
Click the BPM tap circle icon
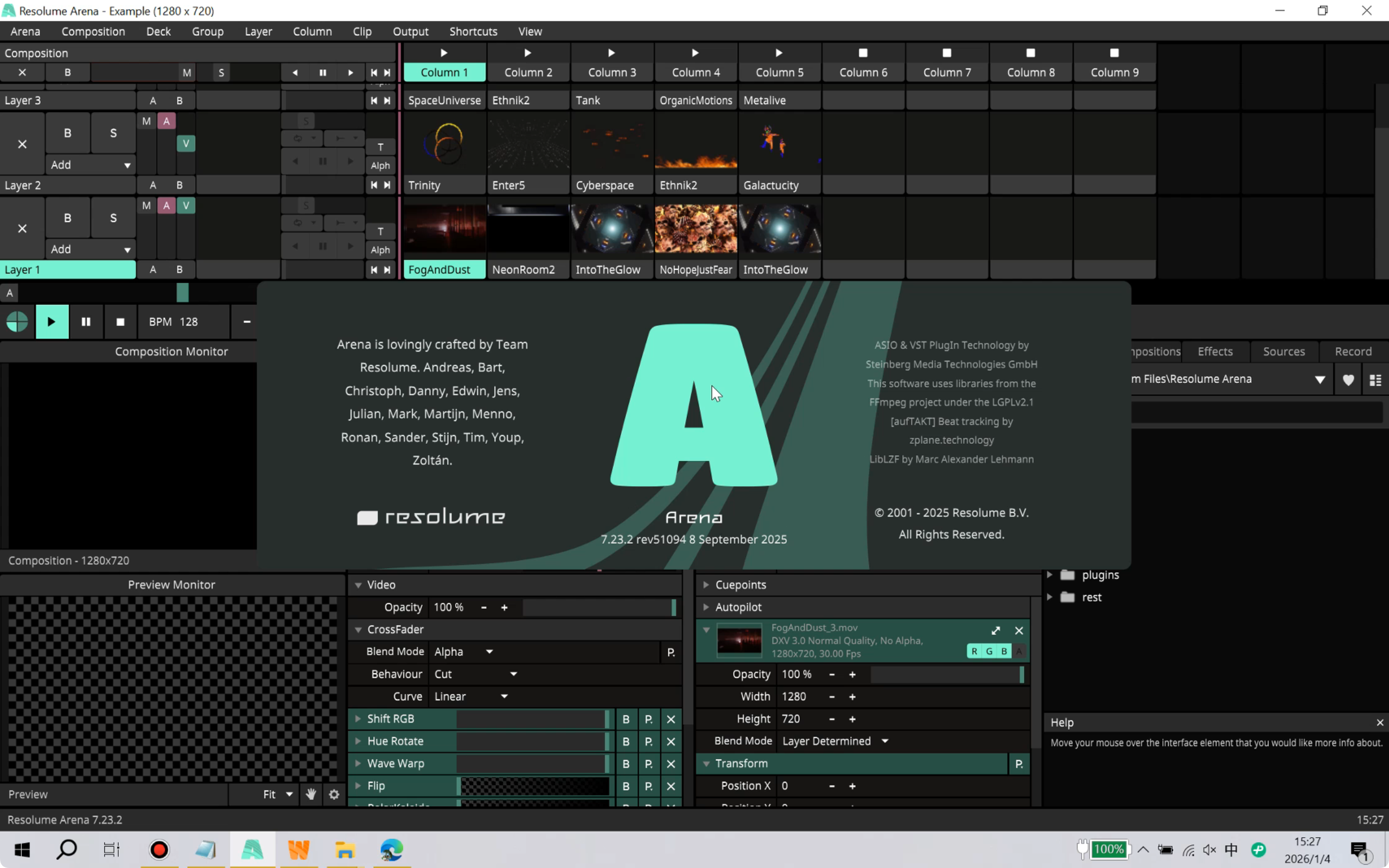point(17,322)
